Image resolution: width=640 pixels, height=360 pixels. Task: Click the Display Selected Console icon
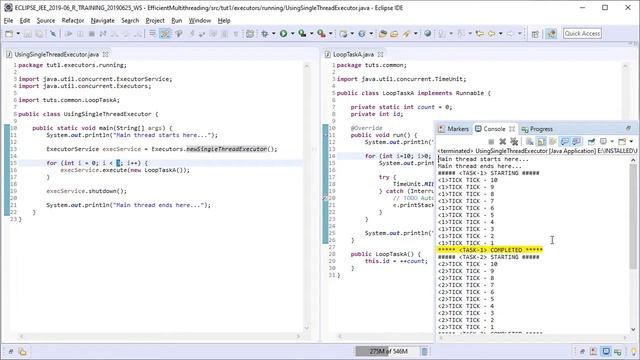pyautogui.click(x=603, y=142)
